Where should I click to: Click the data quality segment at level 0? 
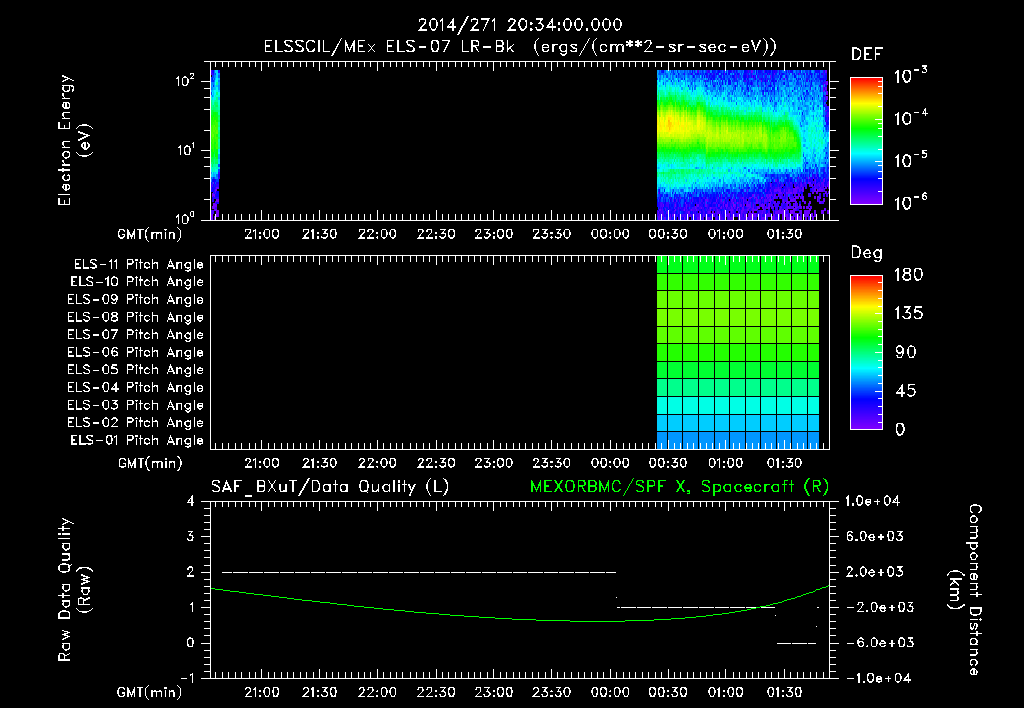(796, 643)
